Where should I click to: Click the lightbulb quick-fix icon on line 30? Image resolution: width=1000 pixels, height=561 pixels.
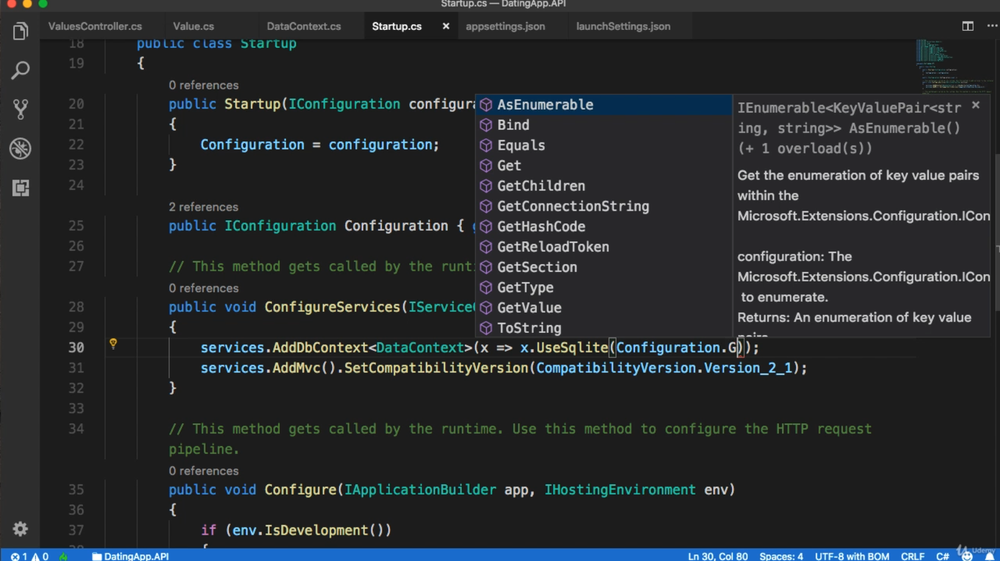[x=113, y=344]
